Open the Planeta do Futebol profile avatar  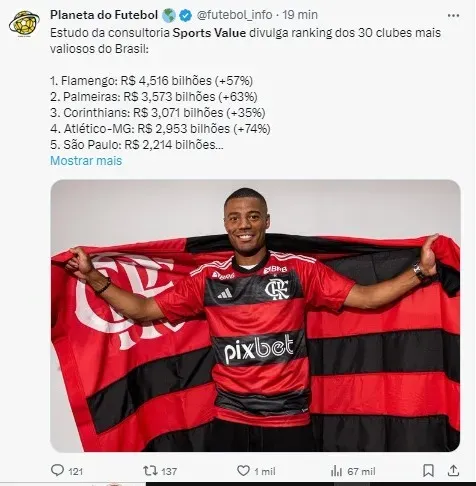(24, 23)
